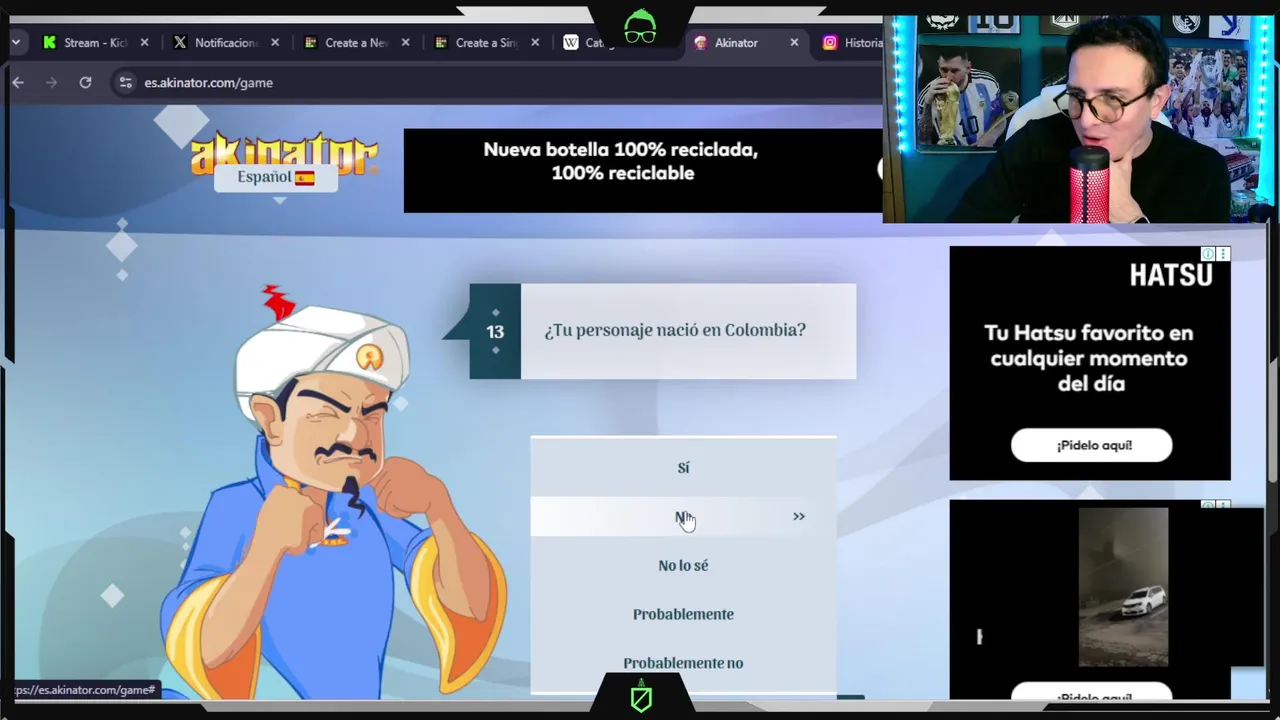The width and height of the screenshot is (1280, 720).
Task: Choose the Probablemente answer
Action: pos(683,614)
